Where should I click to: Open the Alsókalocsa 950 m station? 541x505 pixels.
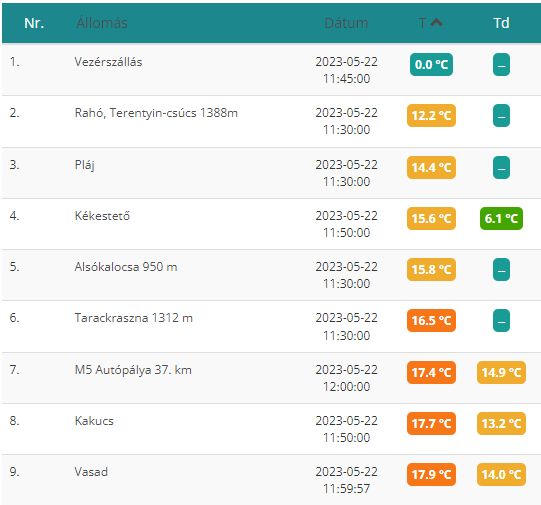[x=126, y=267]
